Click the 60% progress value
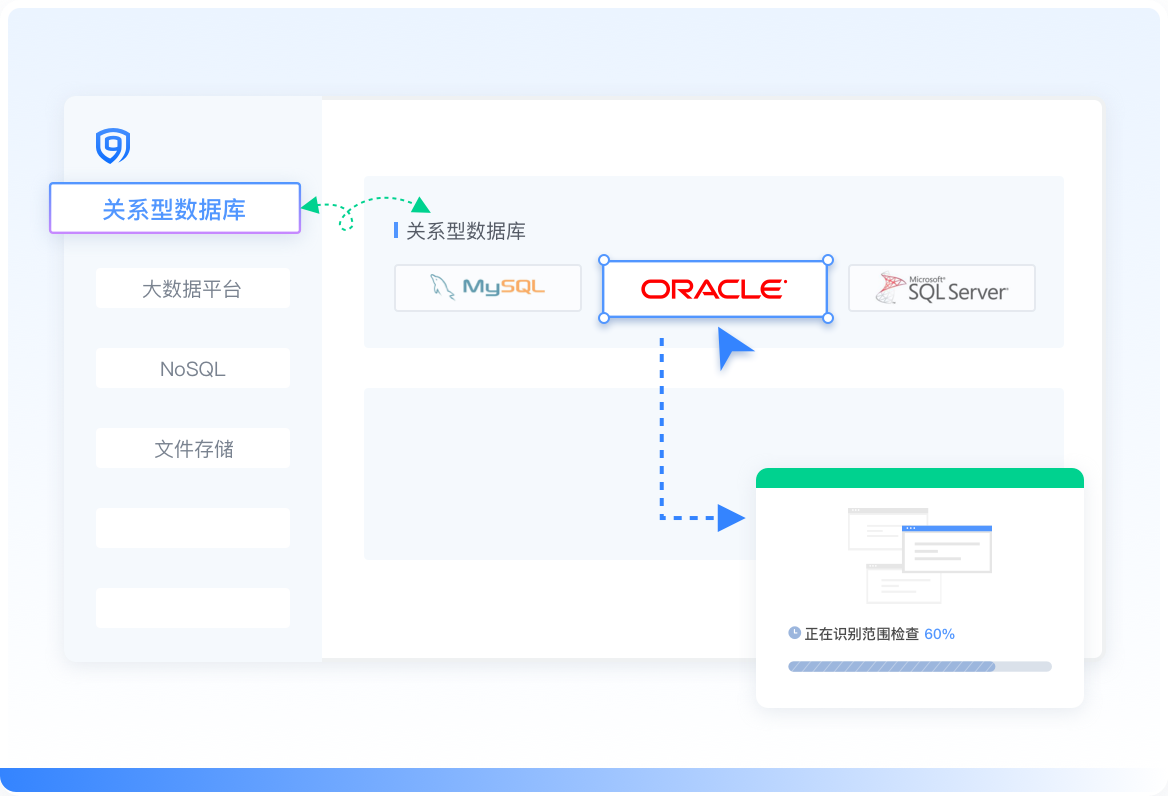This screenshot has width=1168, height=796. coord(939,634)
